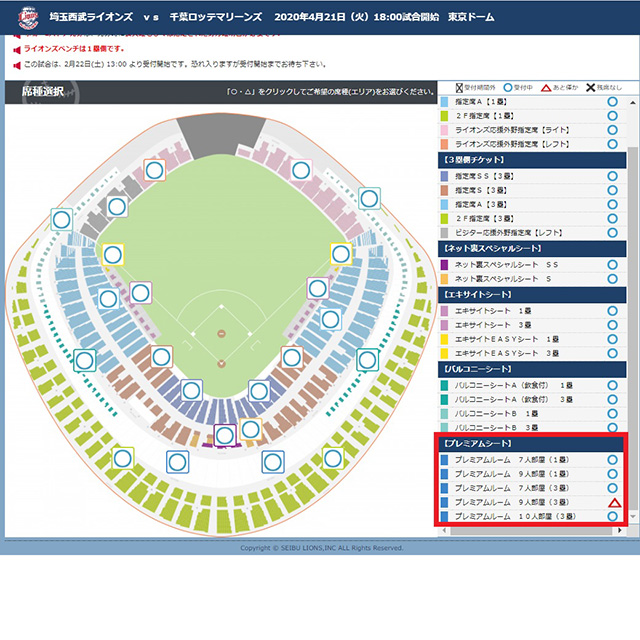The width and height of the screenshot is (640, 640).
Task: Click availability circle for バルコニーシートA(飲食付) 1塁
Action: (612, 385)
